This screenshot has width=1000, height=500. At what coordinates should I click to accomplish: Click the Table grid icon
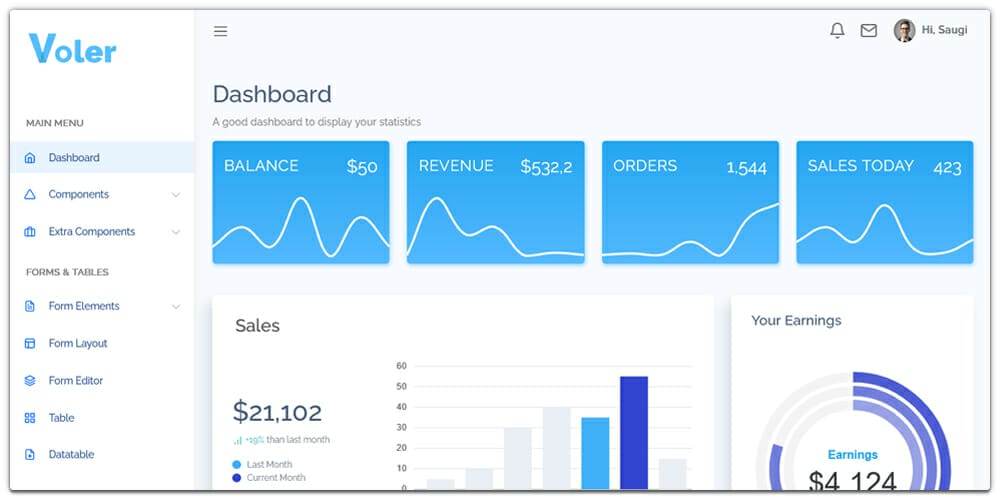pyautogui.click(x=29, y=418)
